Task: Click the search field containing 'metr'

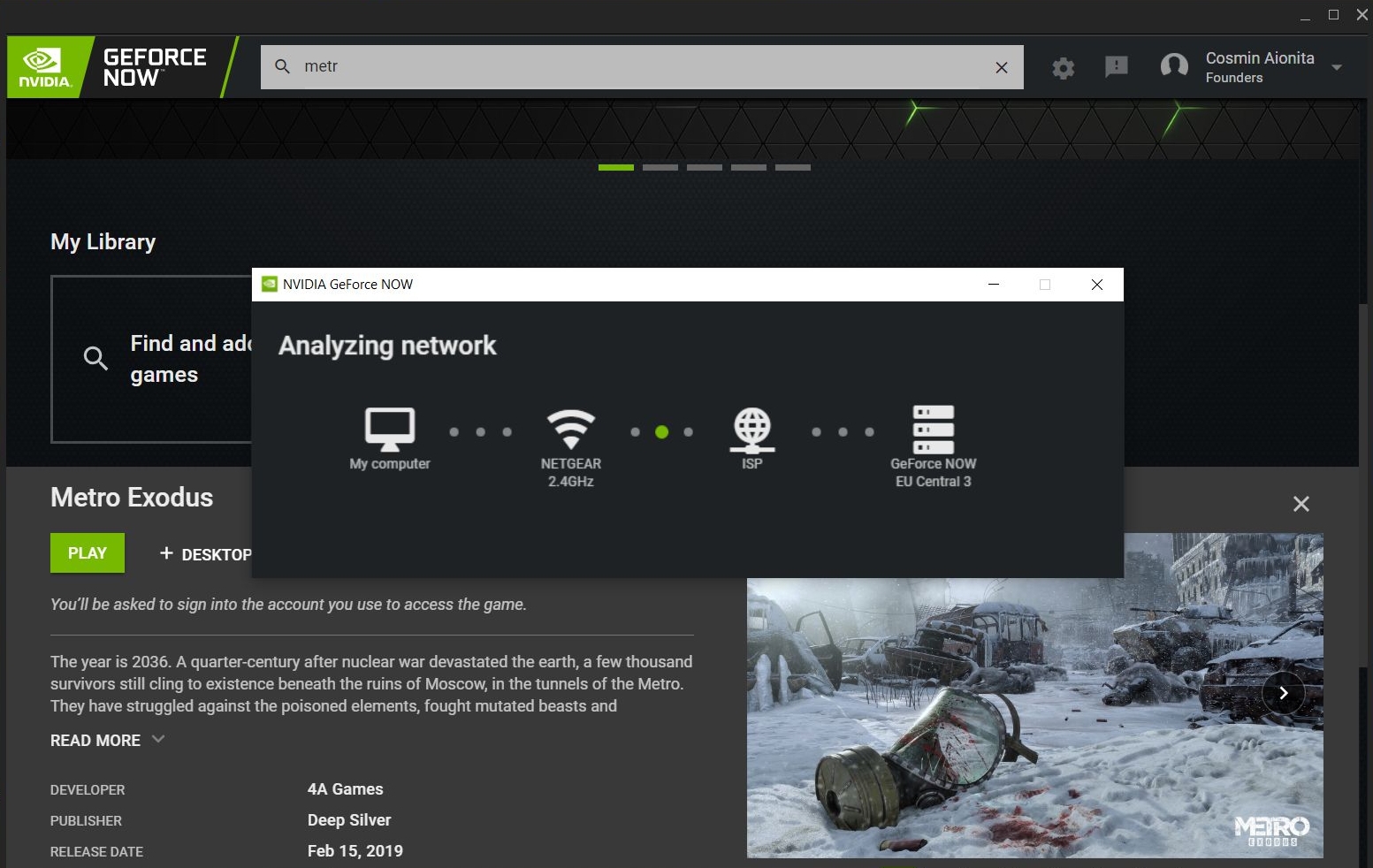Action: click(642, 67)
